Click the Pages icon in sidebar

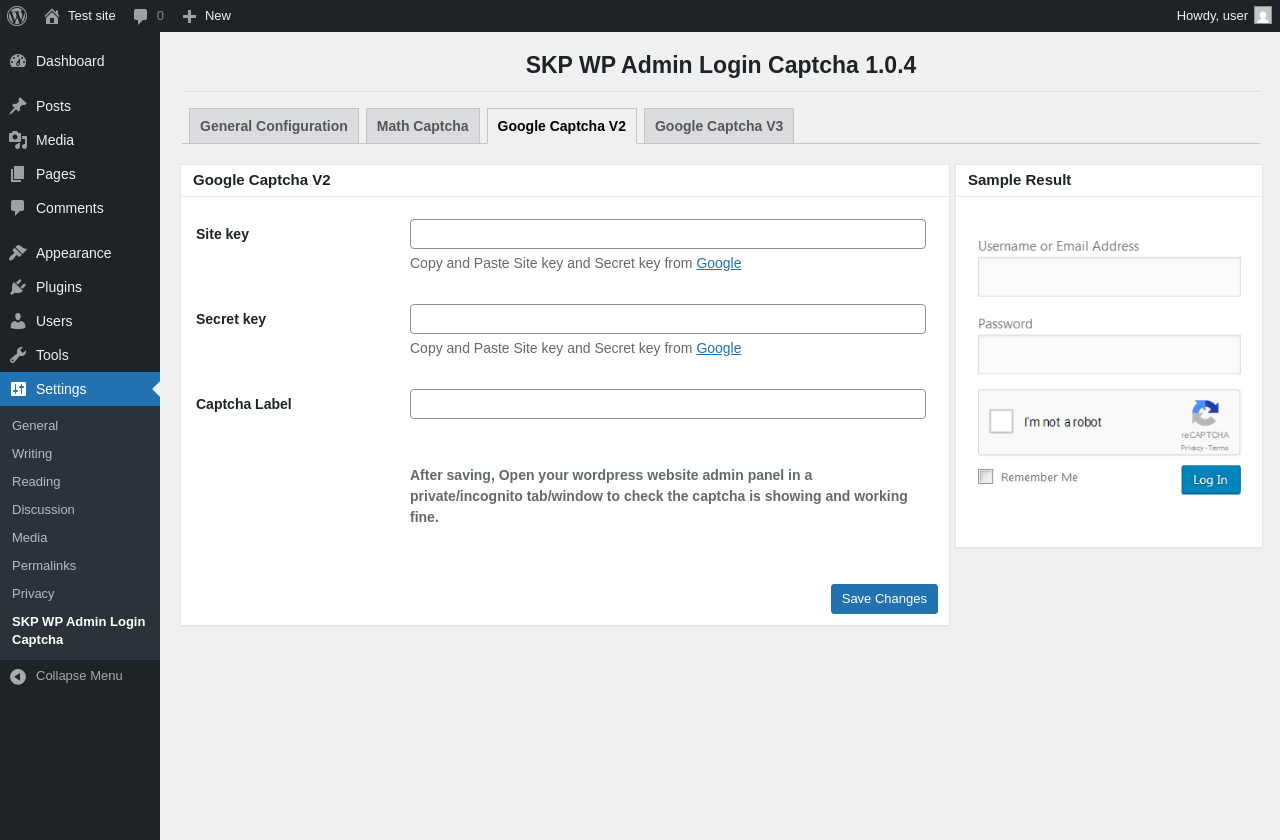(18, 174)
